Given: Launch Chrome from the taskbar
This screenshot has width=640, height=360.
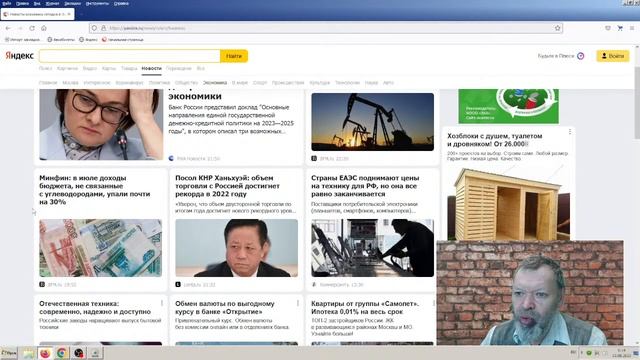Looking at the screenshot, I should [62, 353].
